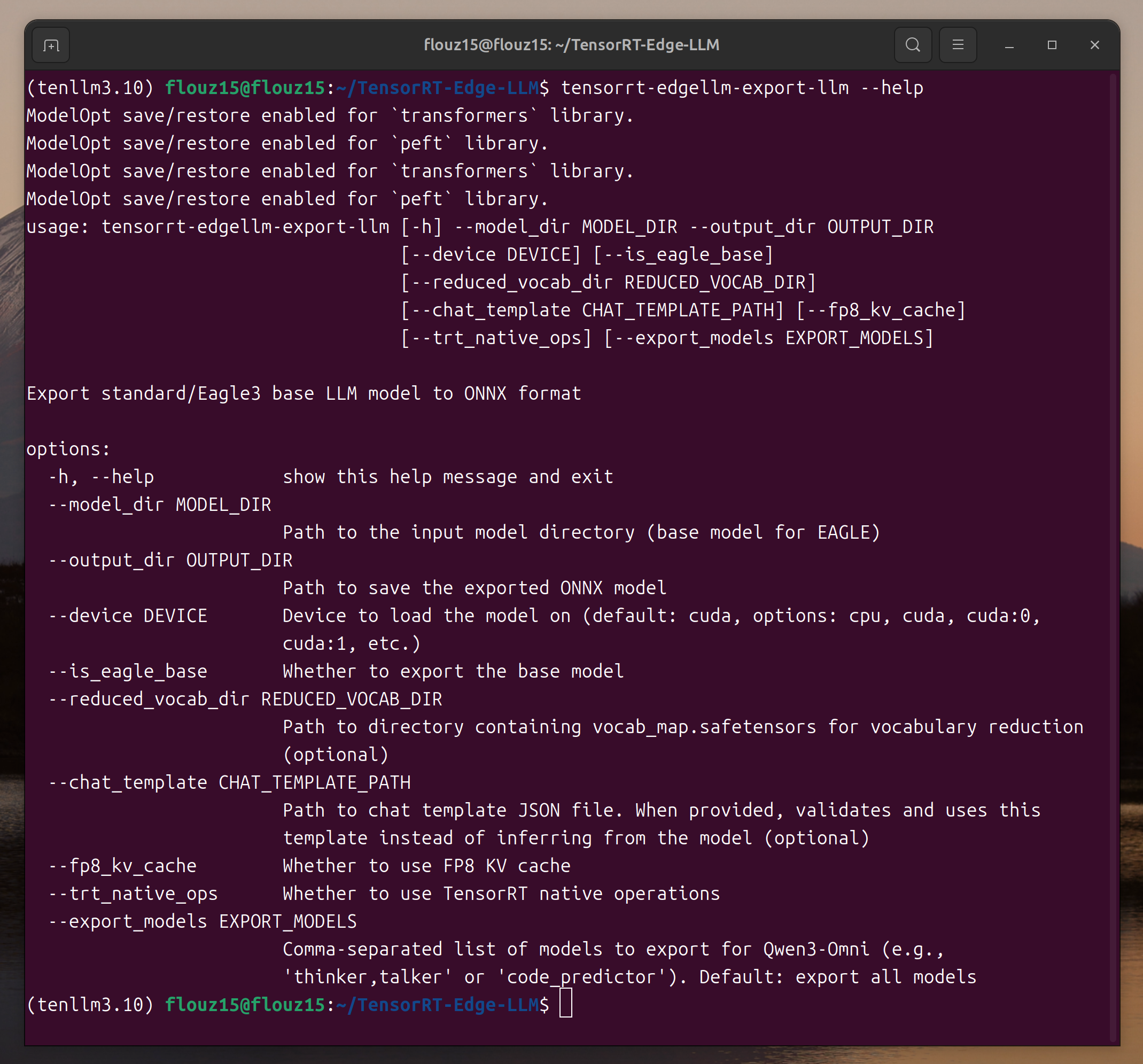1143x1064 pixels.
Task: Click "[--device DEVICE]" in the usage block
Action: [x=491, y=255]
